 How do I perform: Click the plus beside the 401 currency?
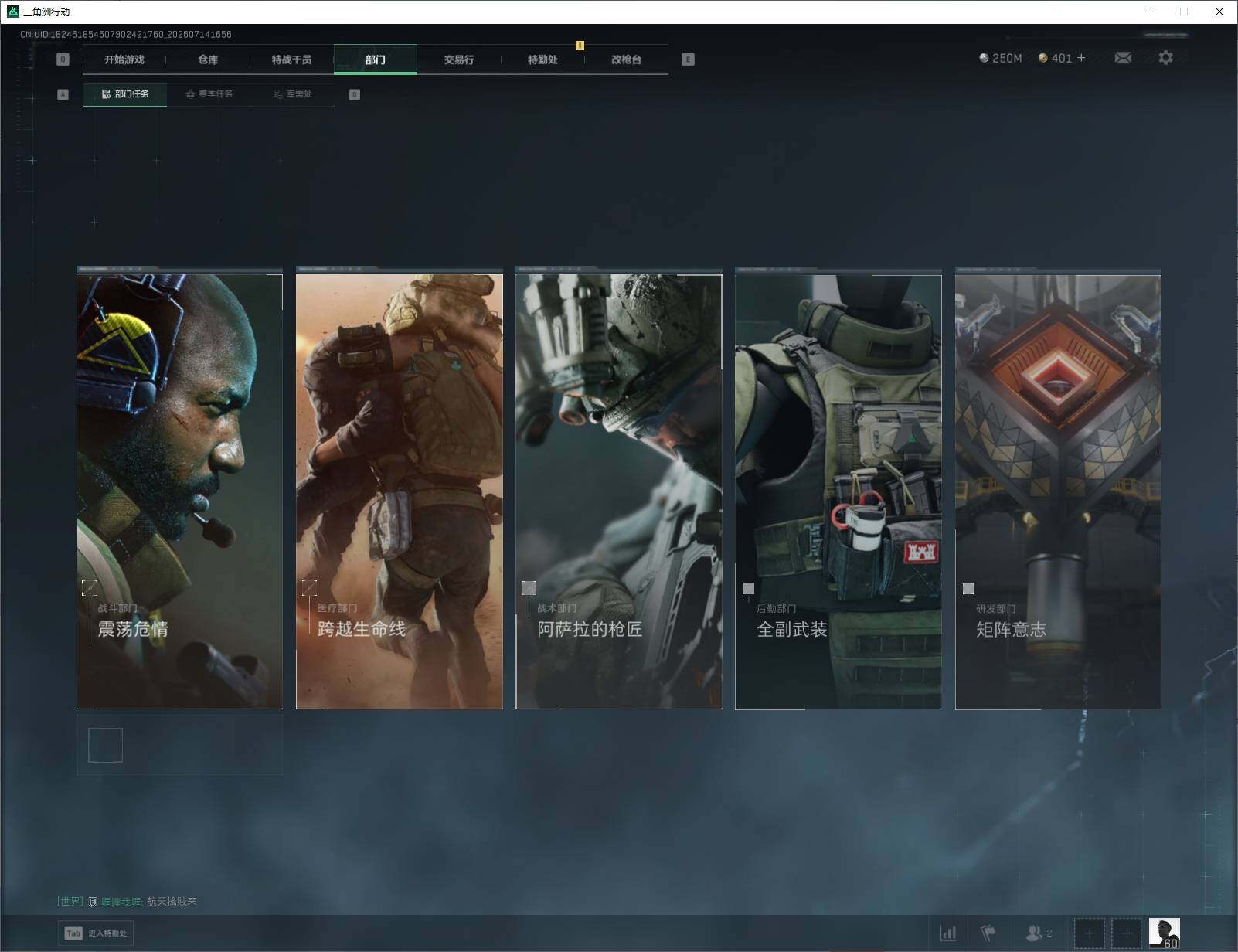tap(1081, 58)
